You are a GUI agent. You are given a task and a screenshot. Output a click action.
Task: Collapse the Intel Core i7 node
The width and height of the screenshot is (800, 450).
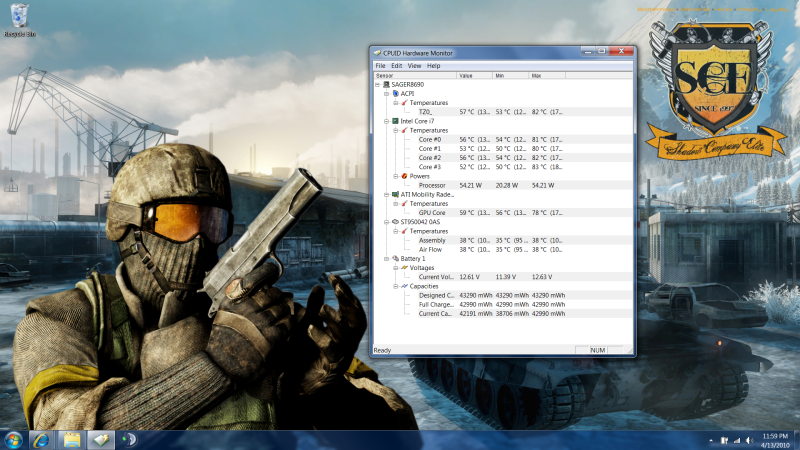pyautogui.click(x=386, y=121)
